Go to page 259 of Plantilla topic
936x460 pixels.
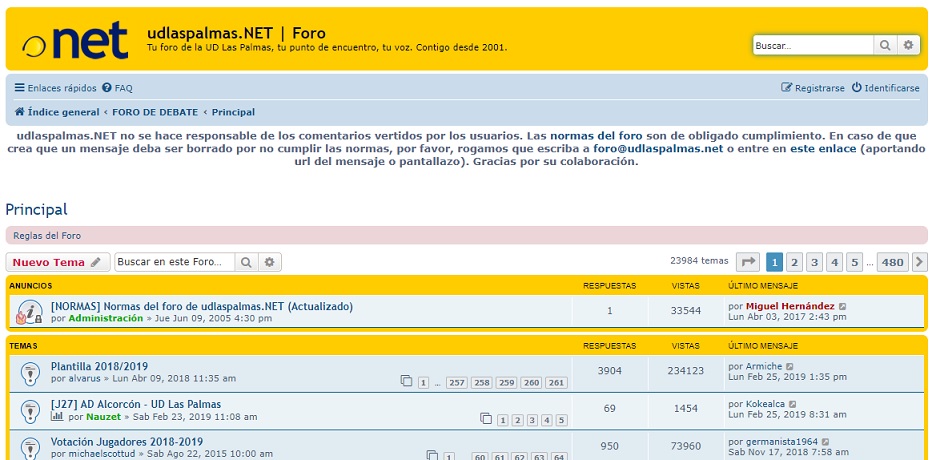(506, 383)
